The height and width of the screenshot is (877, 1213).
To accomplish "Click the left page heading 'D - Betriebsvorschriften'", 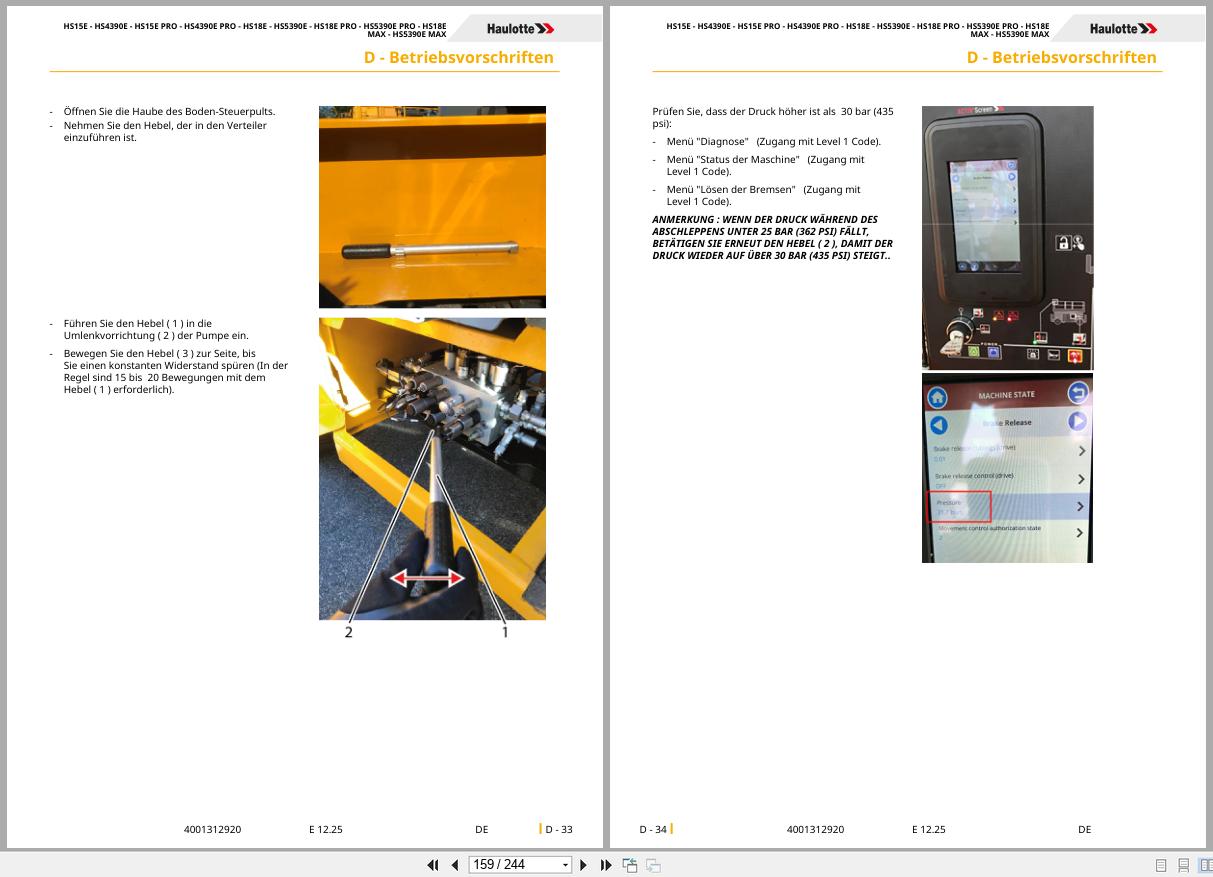I will pos(458,57).
